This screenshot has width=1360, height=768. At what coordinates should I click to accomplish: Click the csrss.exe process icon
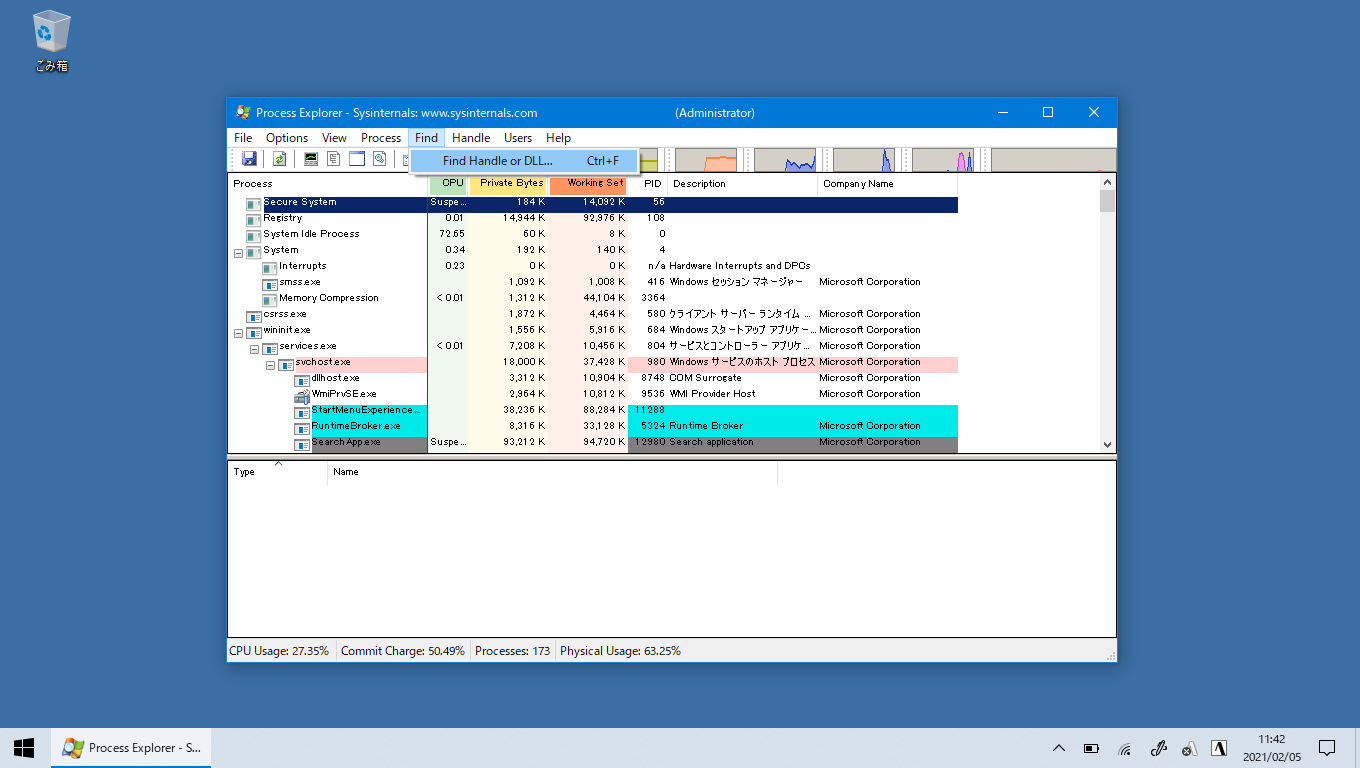[254, 315]
